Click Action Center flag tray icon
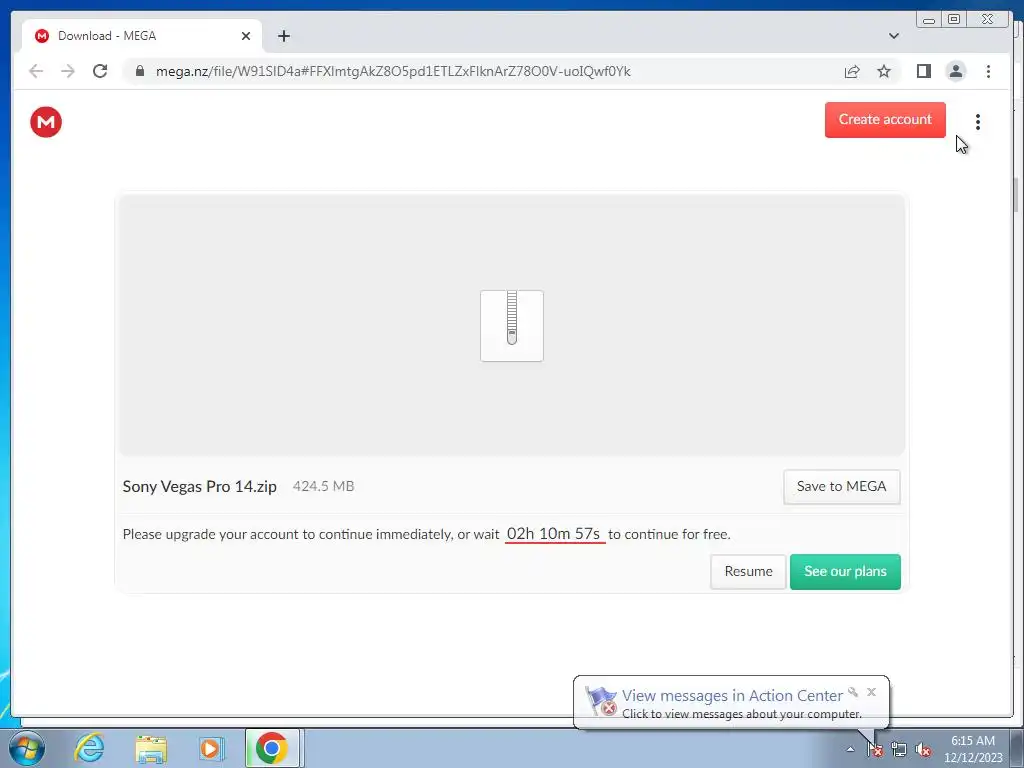Image resolution: width=1024 pixels, height=768 pixels. [874, 749]
